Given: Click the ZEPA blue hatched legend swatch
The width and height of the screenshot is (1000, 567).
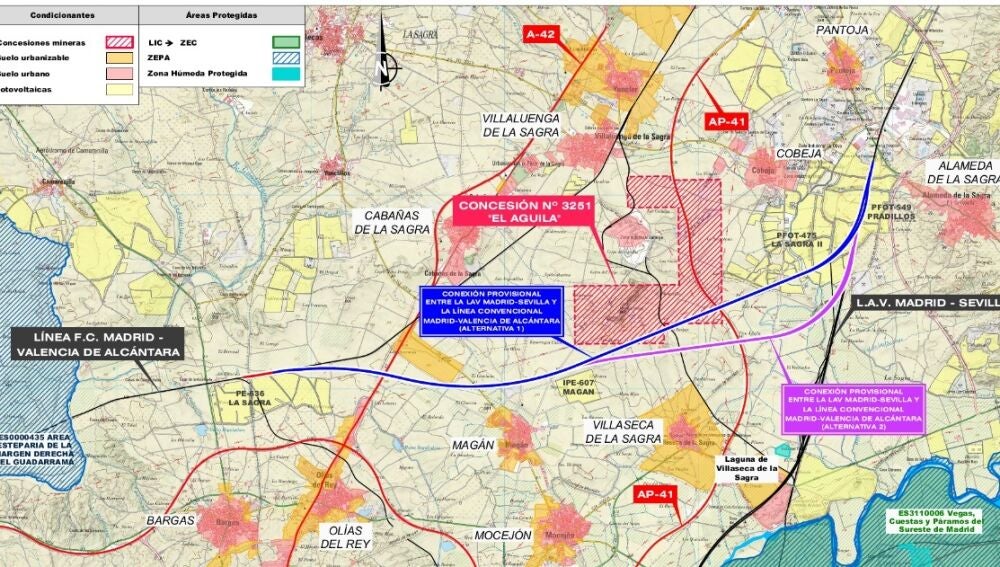Looking at the screenshot, I should [x=286, y=58].
